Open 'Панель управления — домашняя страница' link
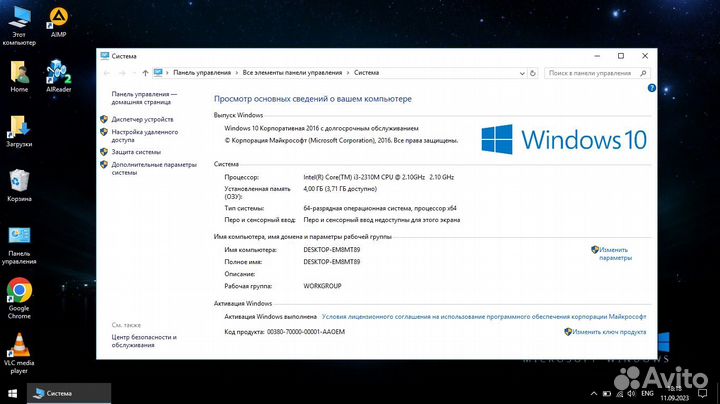The width and height of the screenshot is (720, 404). coord(144,98)
